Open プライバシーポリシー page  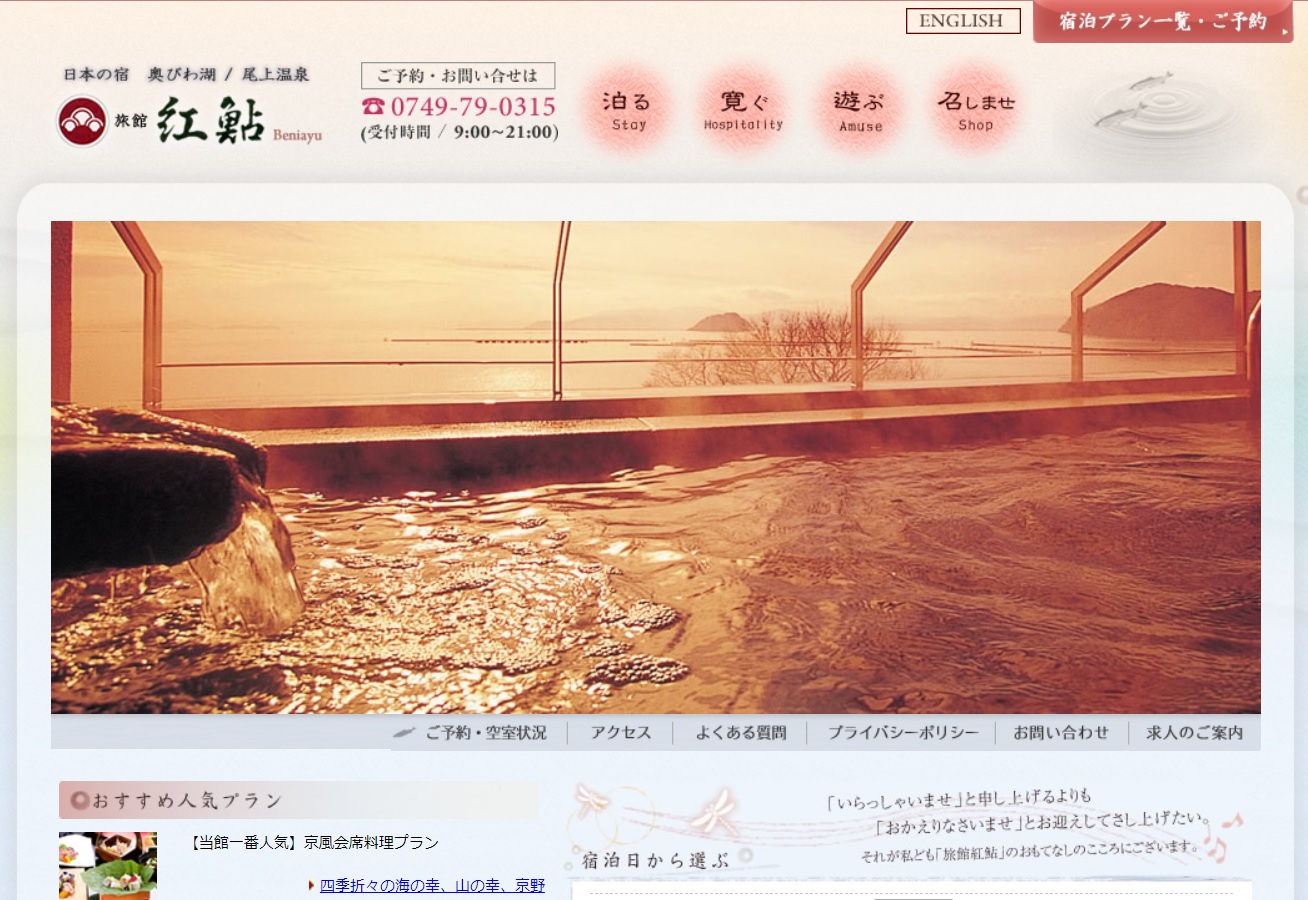point(903,733)
